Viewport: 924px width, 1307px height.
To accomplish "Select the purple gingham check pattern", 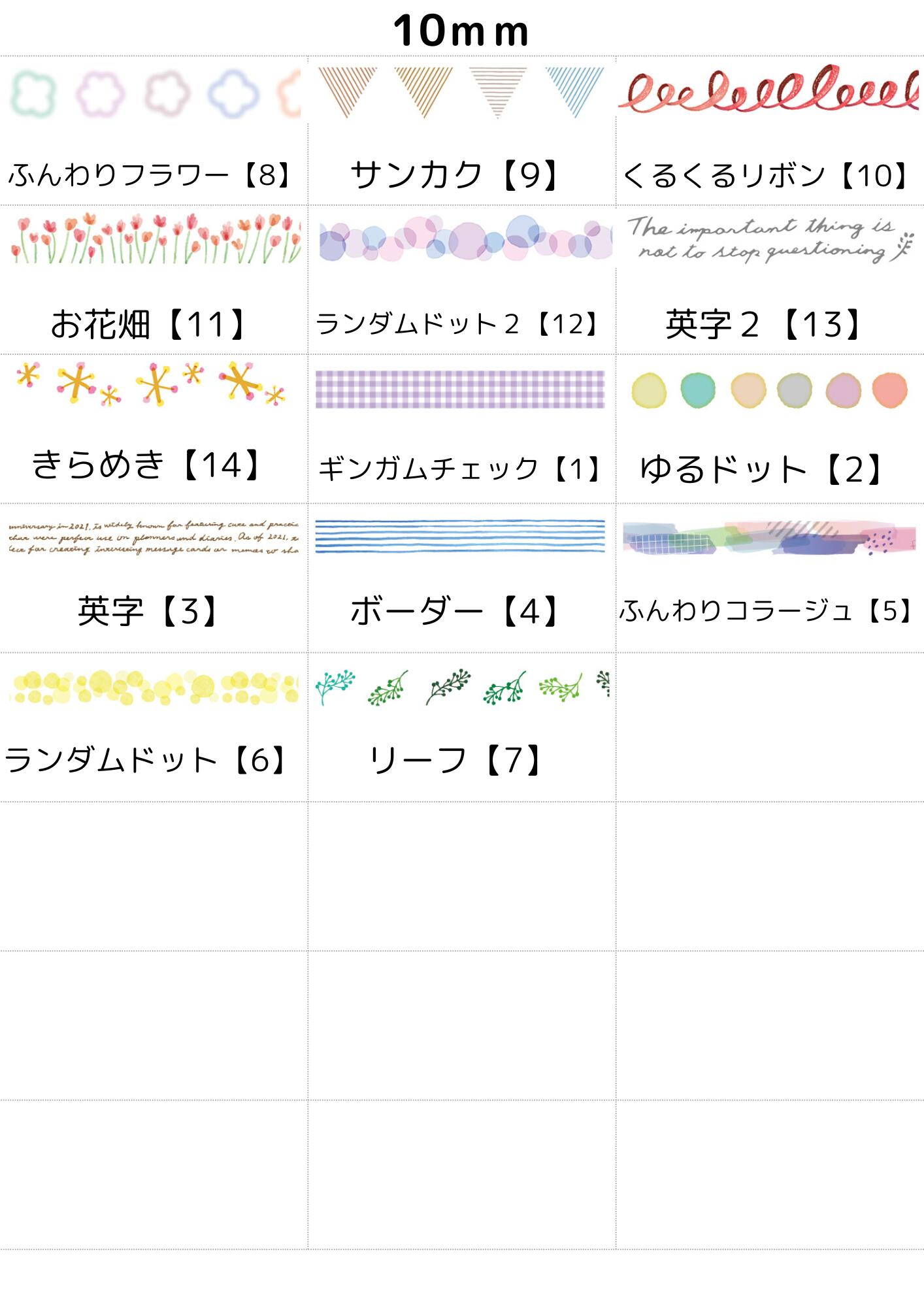I will (460, 389).
